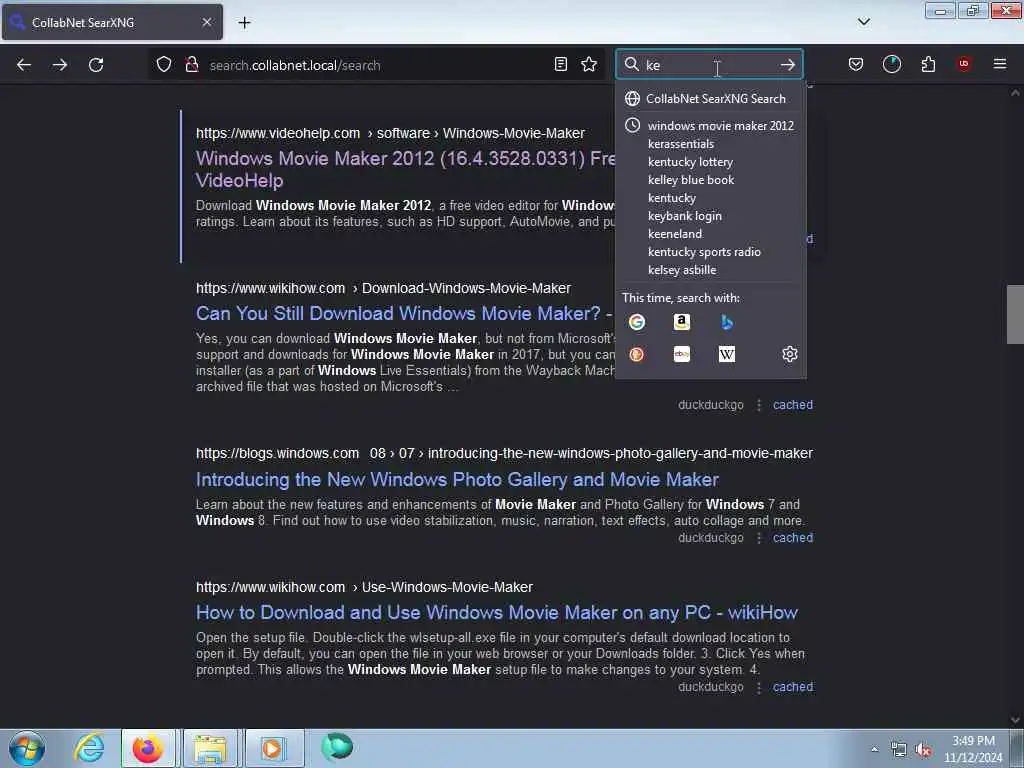List all tabs dropdown arrow
This screenshot has height=768, width=1024.
[x=863, y=22]
